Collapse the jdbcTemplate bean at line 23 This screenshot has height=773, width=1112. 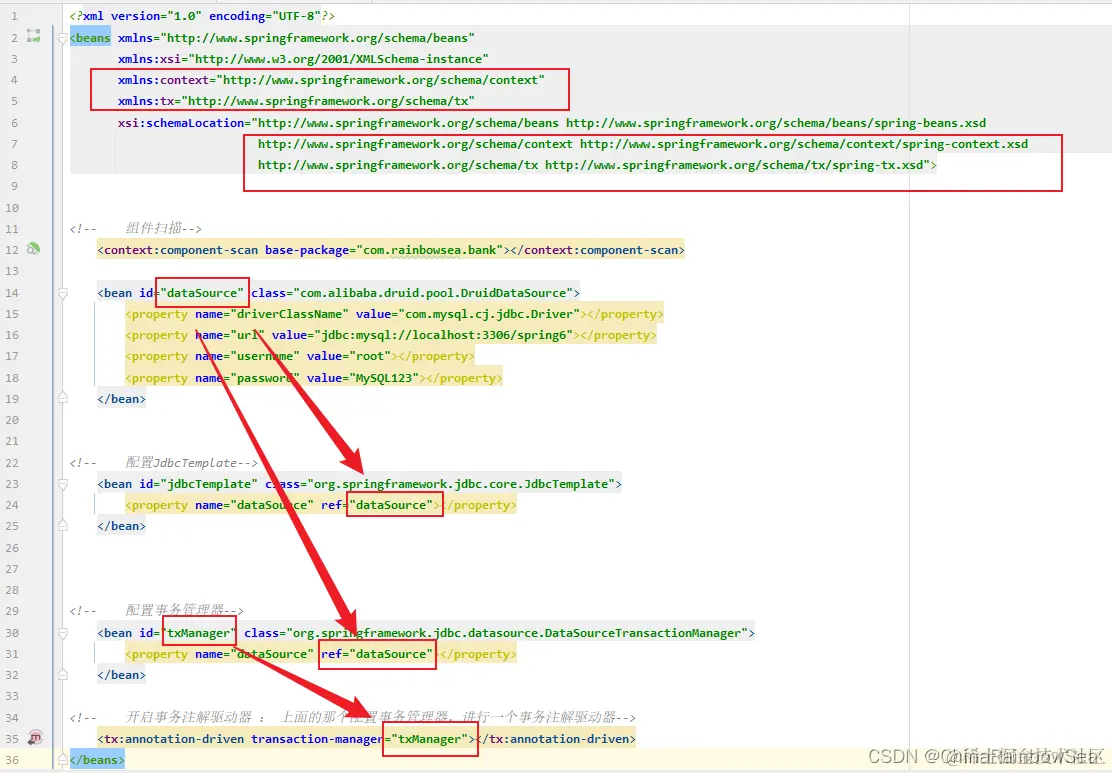[62, 484]
